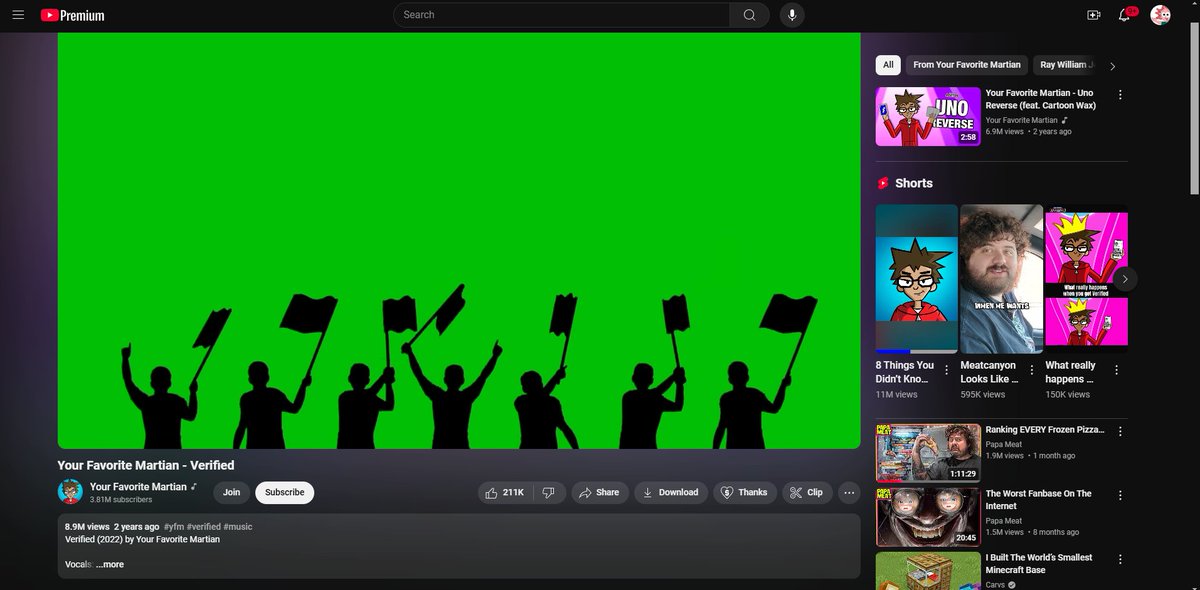Open Your Favorite Martian channel avatar
This screenshot has width=1200, height=590.
click(x=71, y=491)
